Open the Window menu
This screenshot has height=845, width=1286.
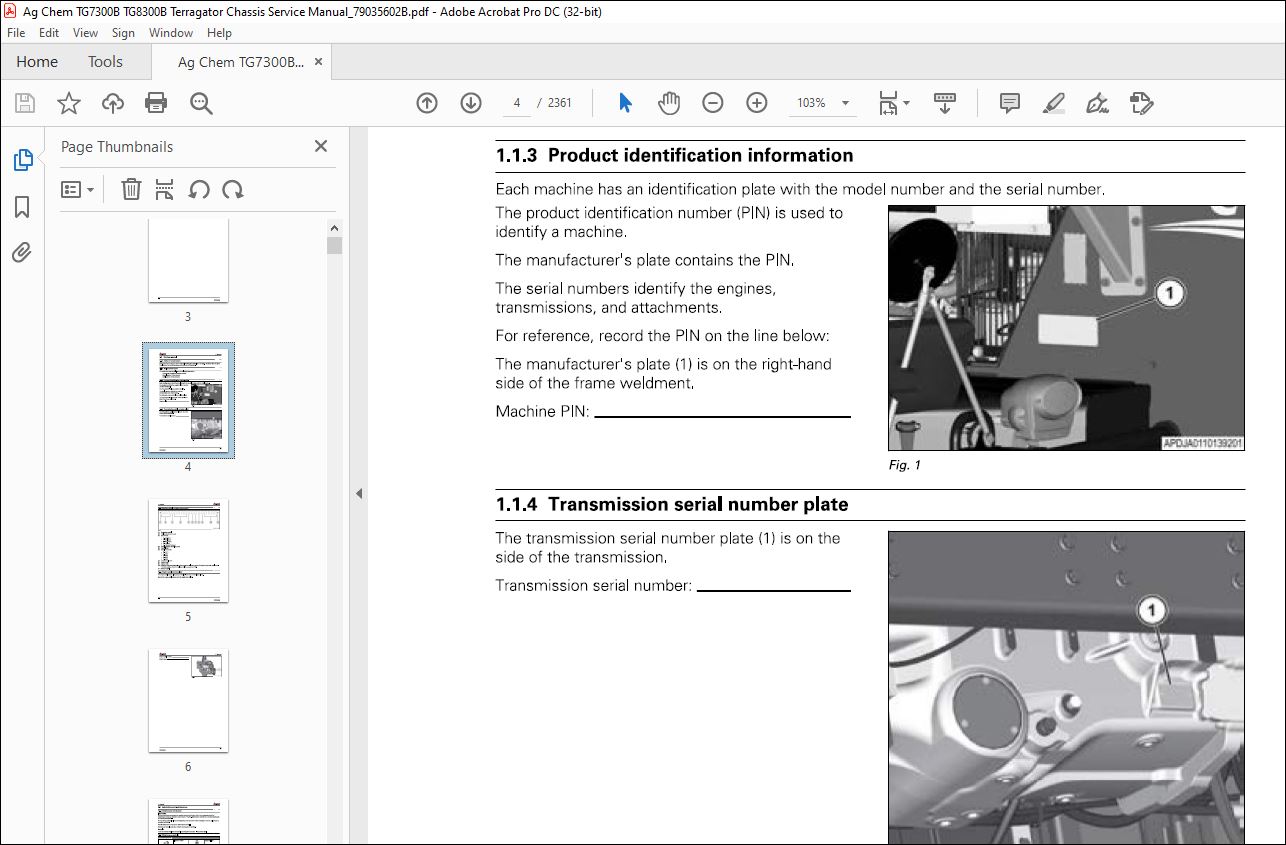[x=171, y=33]
